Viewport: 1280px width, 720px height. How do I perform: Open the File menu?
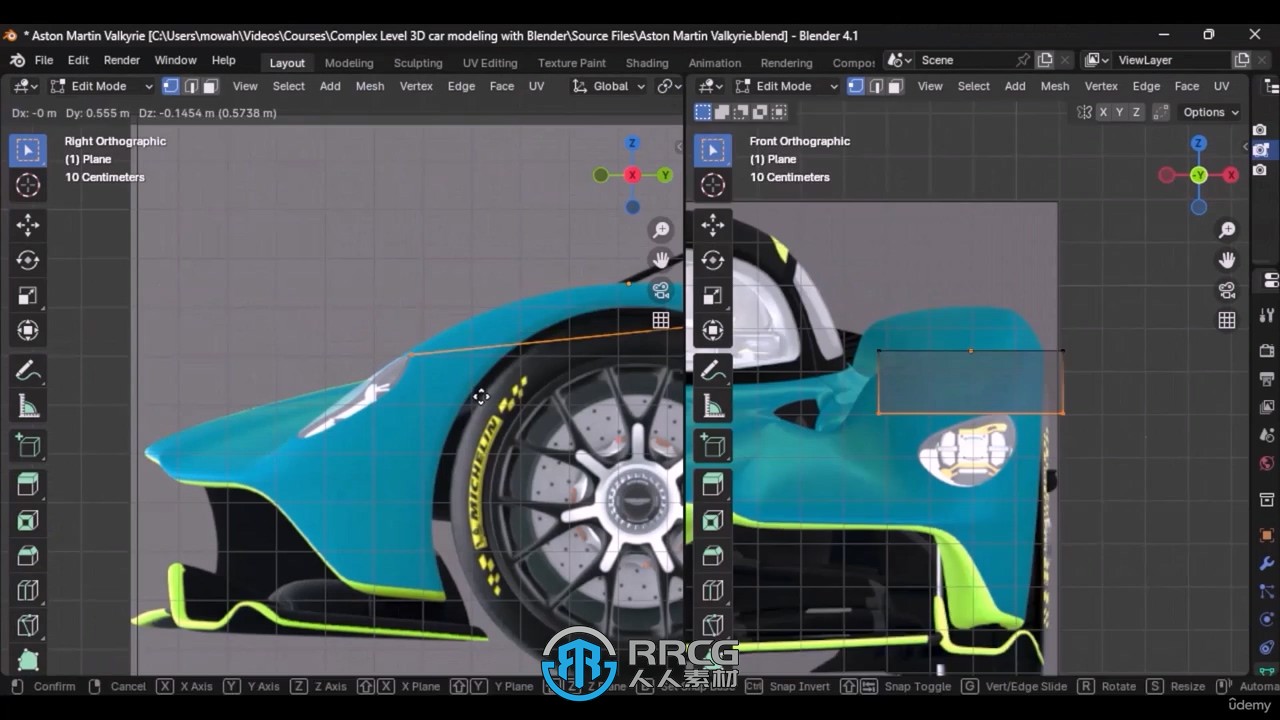tap(44, 60)
